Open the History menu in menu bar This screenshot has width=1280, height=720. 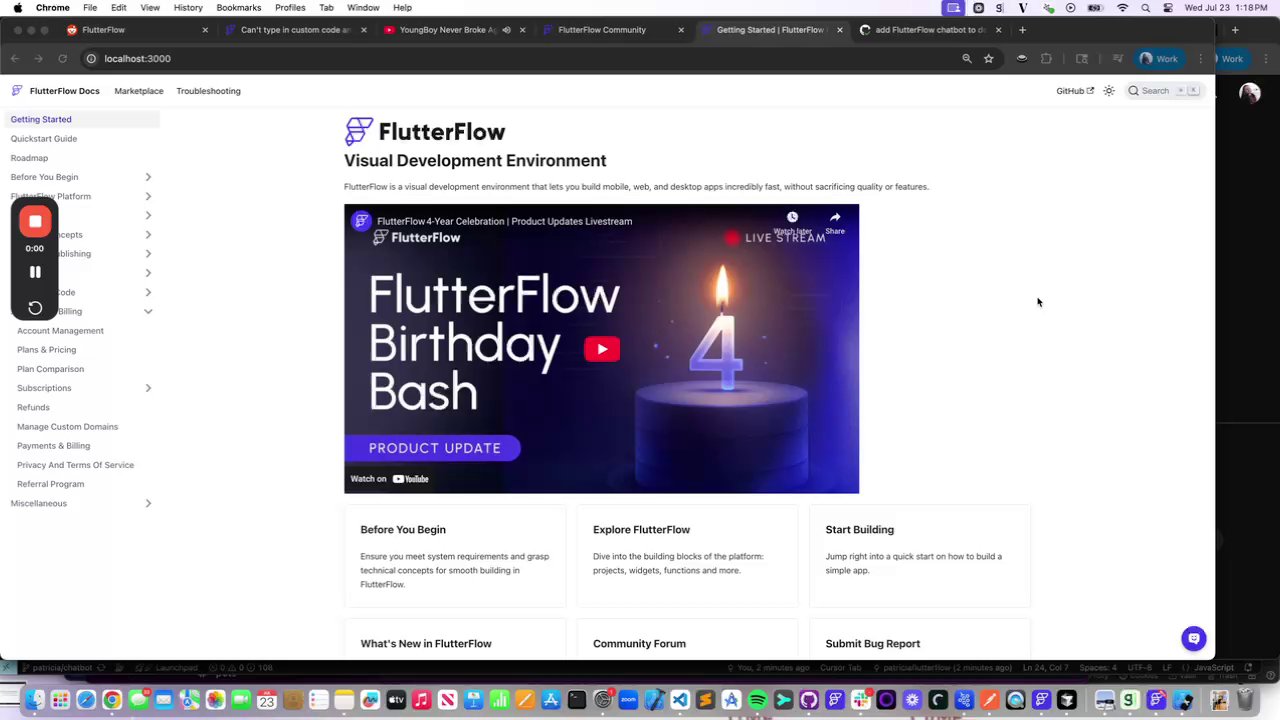(x=188, y=8)
